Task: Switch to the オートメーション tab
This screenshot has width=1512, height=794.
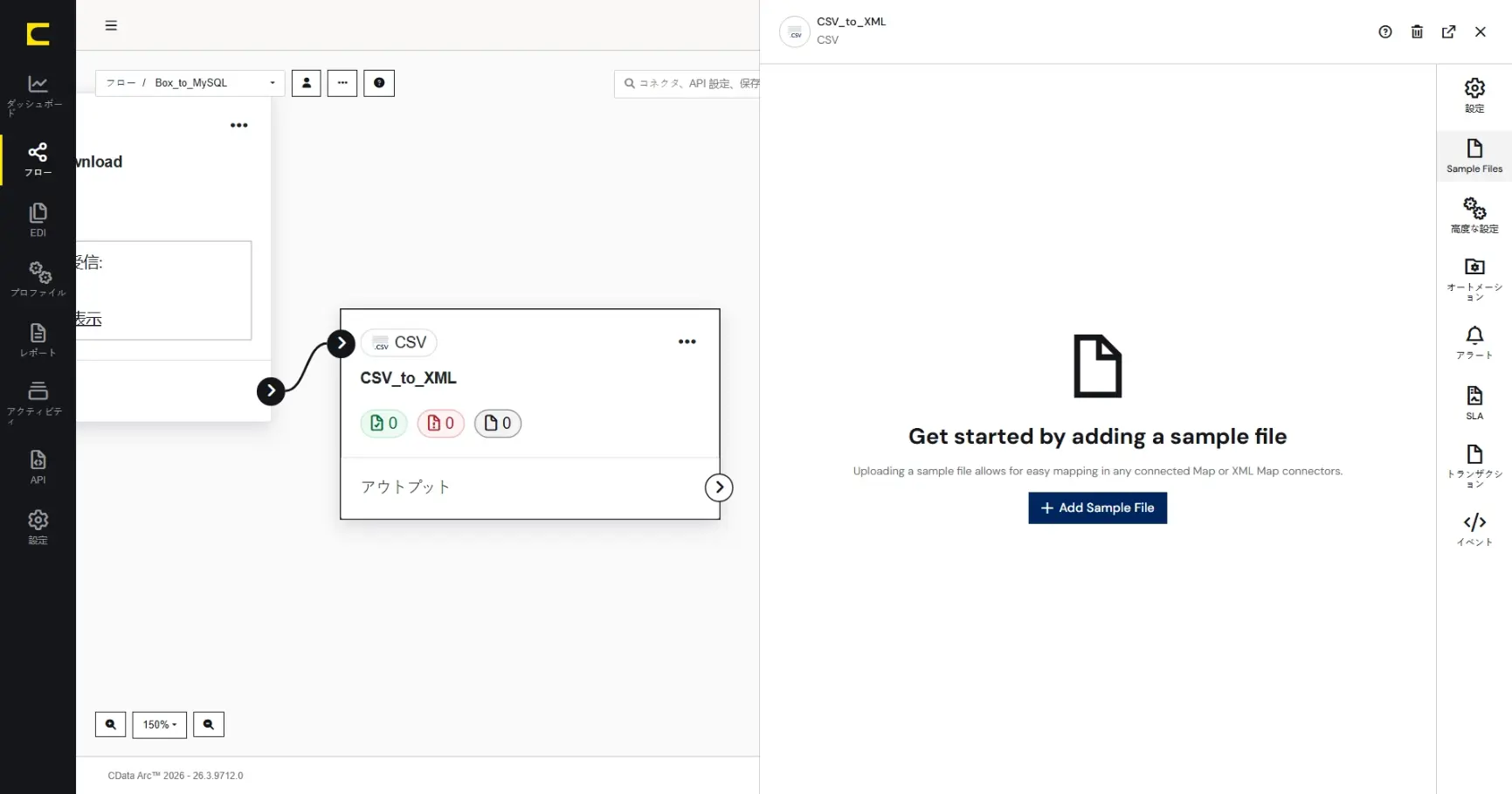Action: (1474, 280)
